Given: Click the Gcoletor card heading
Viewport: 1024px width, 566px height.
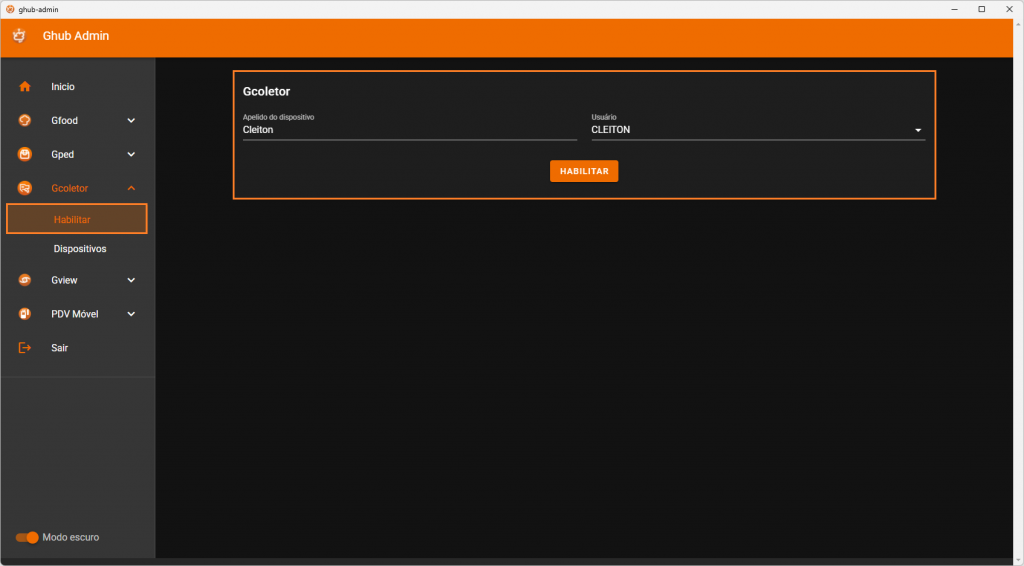Looking at the screenshot, I should pyautogui.click(x=266, y=91).
